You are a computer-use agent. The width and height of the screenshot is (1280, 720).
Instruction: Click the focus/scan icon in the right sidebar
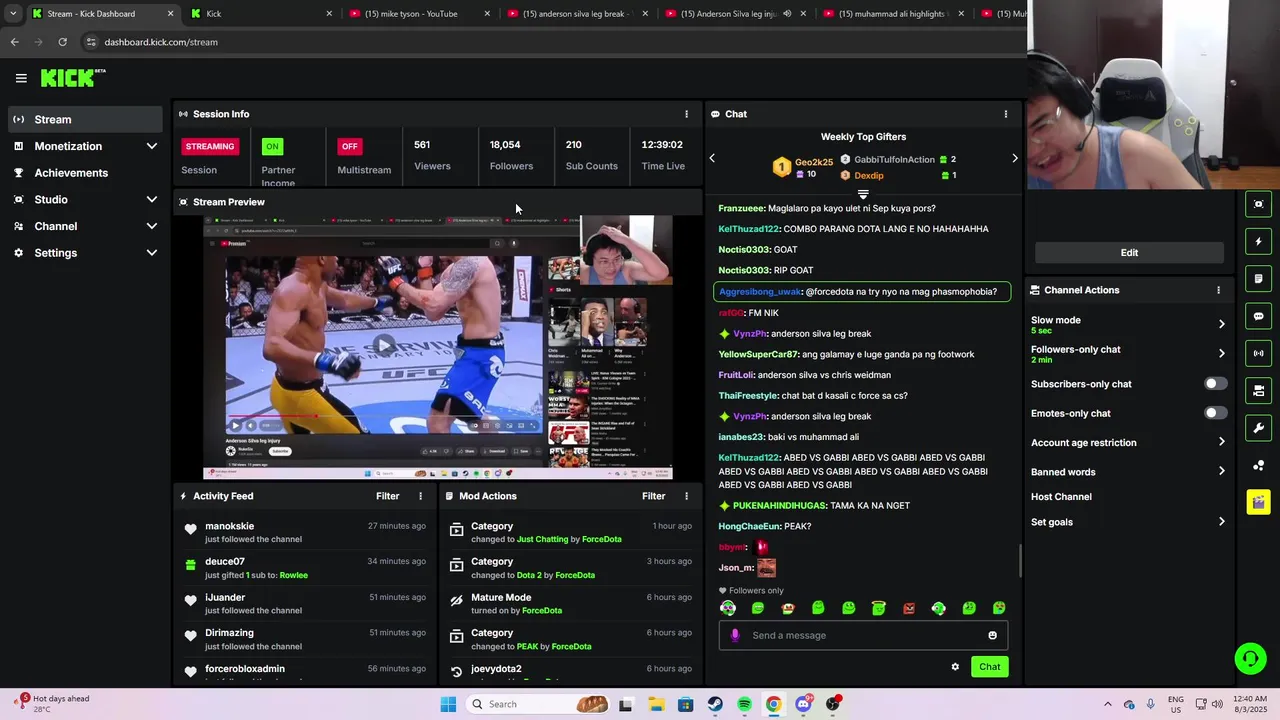pyautogui.click(x=1259, y=204)
